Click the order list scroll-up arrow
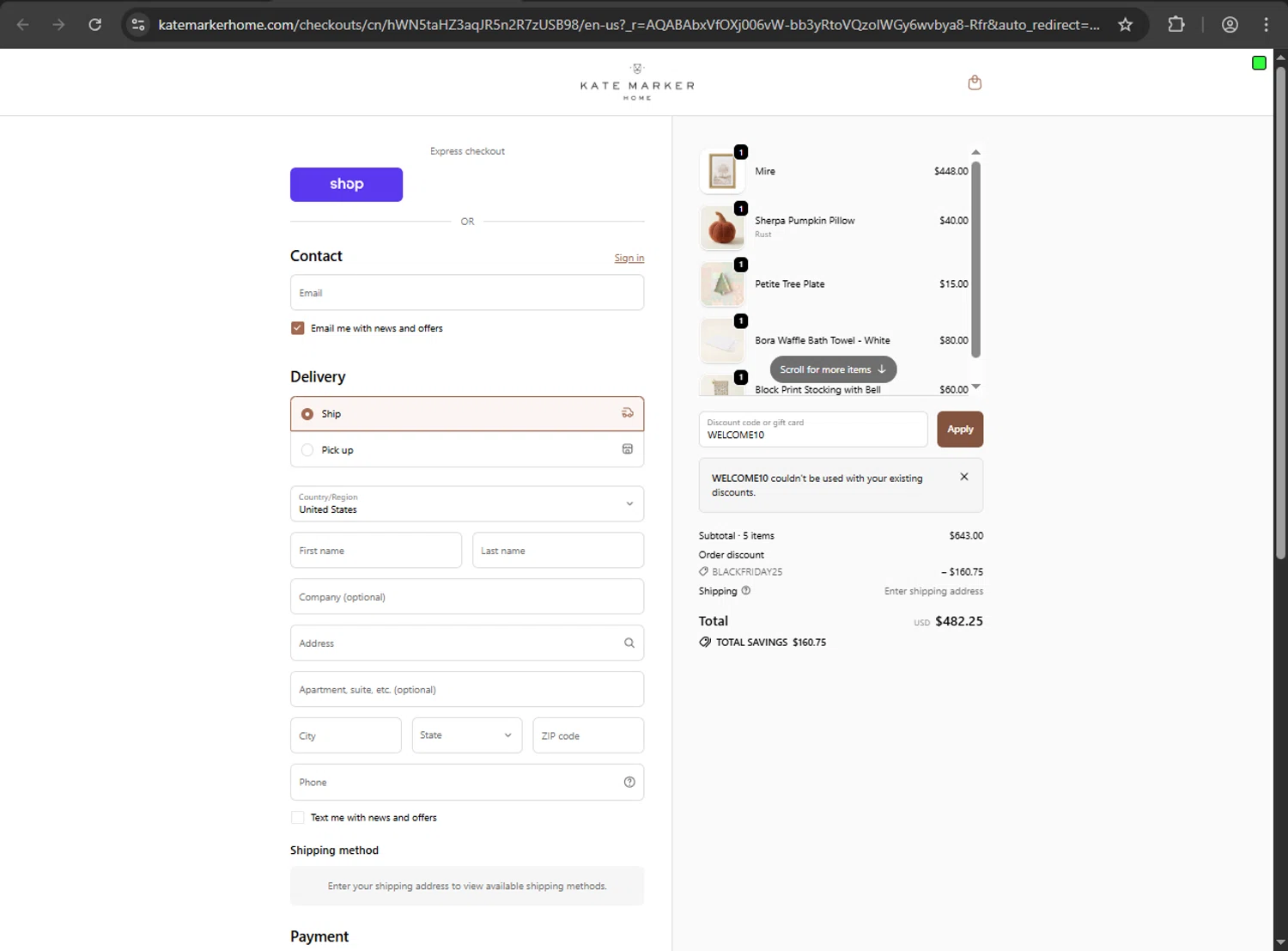The height and width of the screenshot is (951, 1288). (975, 152)
